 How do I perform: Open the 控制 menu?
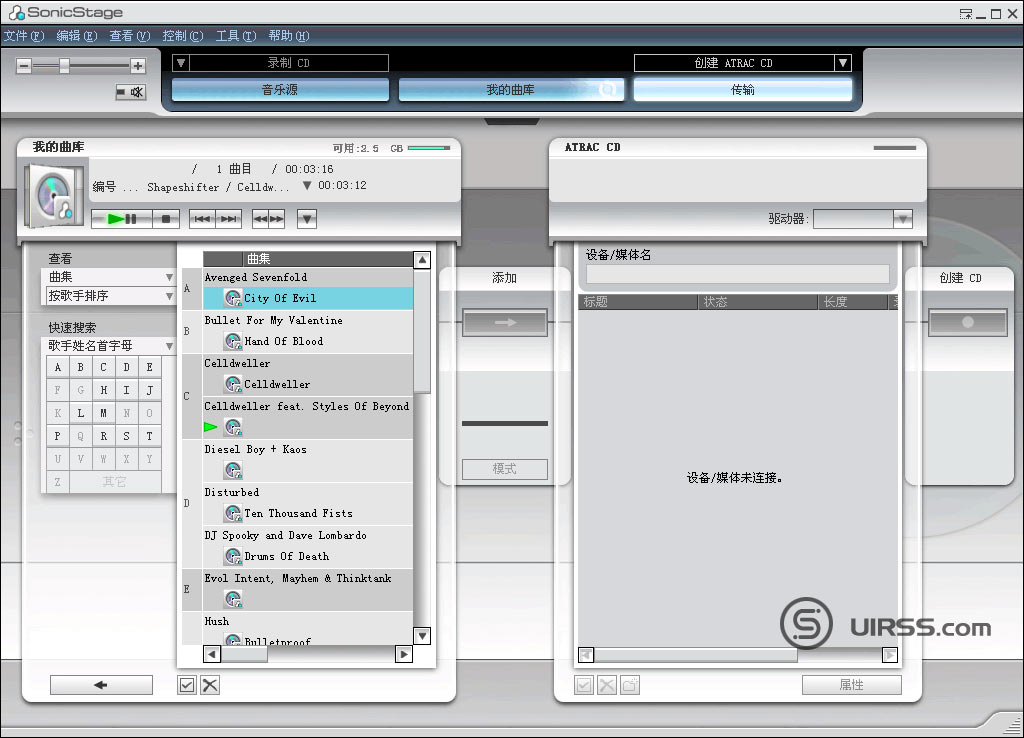(x=183, y=35)
